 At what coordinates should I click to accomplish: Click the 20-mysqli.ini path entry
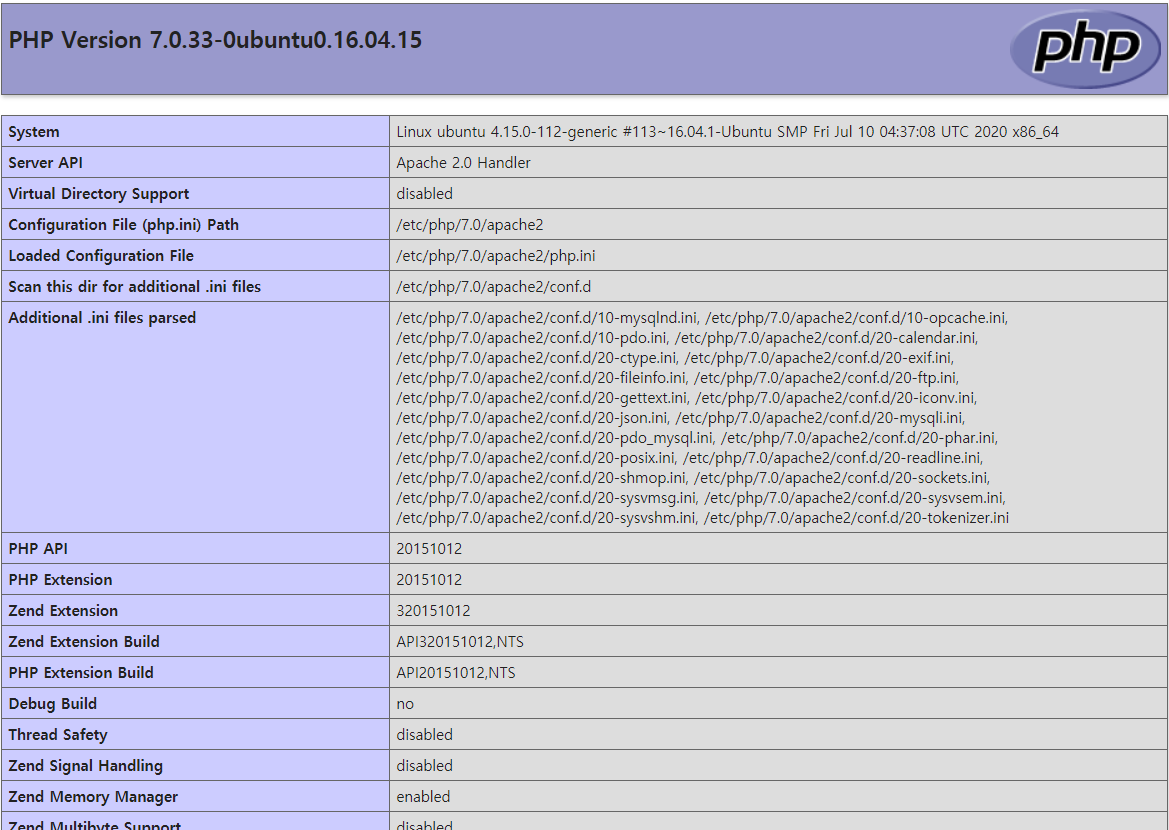(820, 418)
